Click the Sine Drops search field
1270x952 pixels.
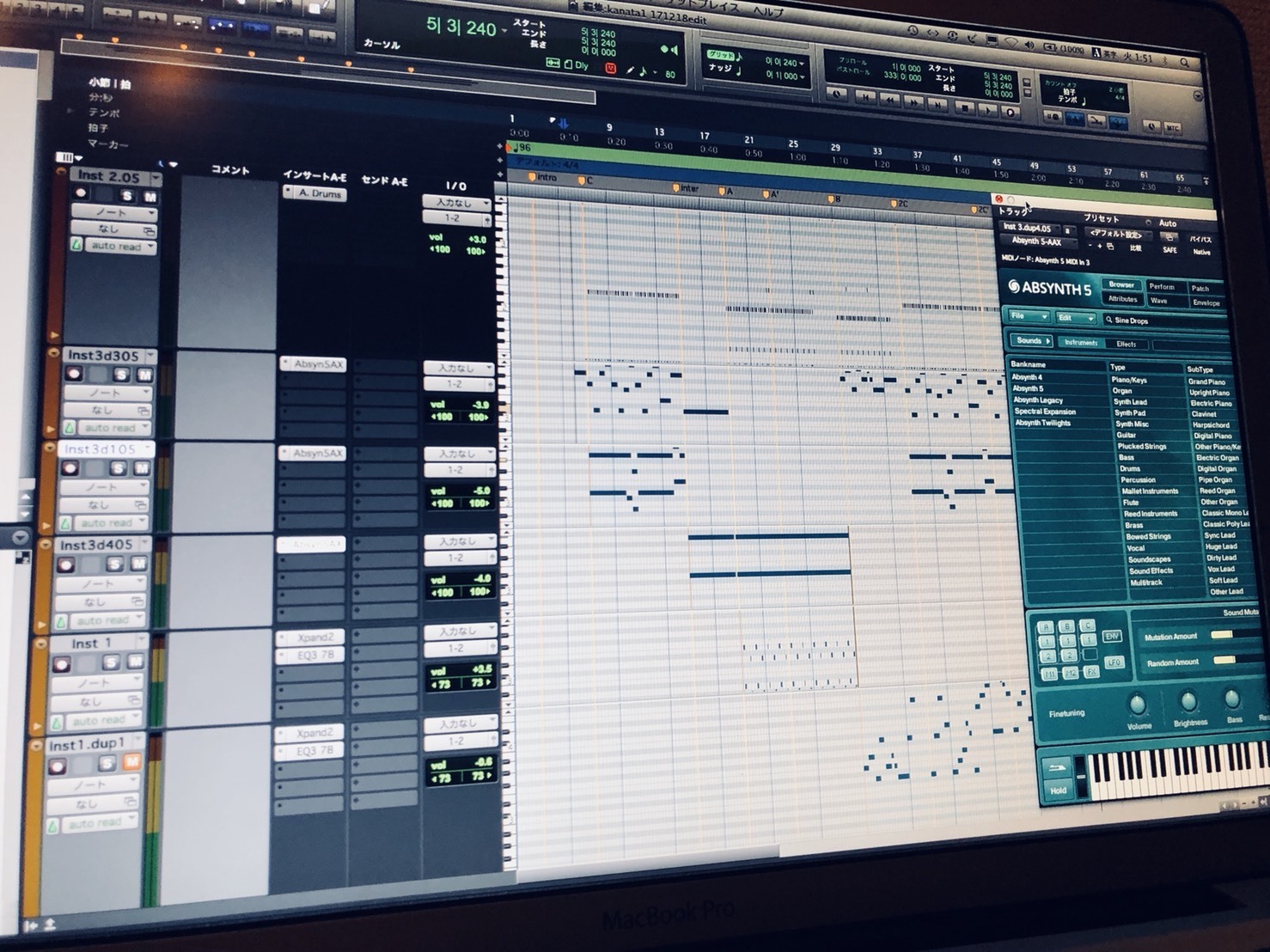[1165, 320]
